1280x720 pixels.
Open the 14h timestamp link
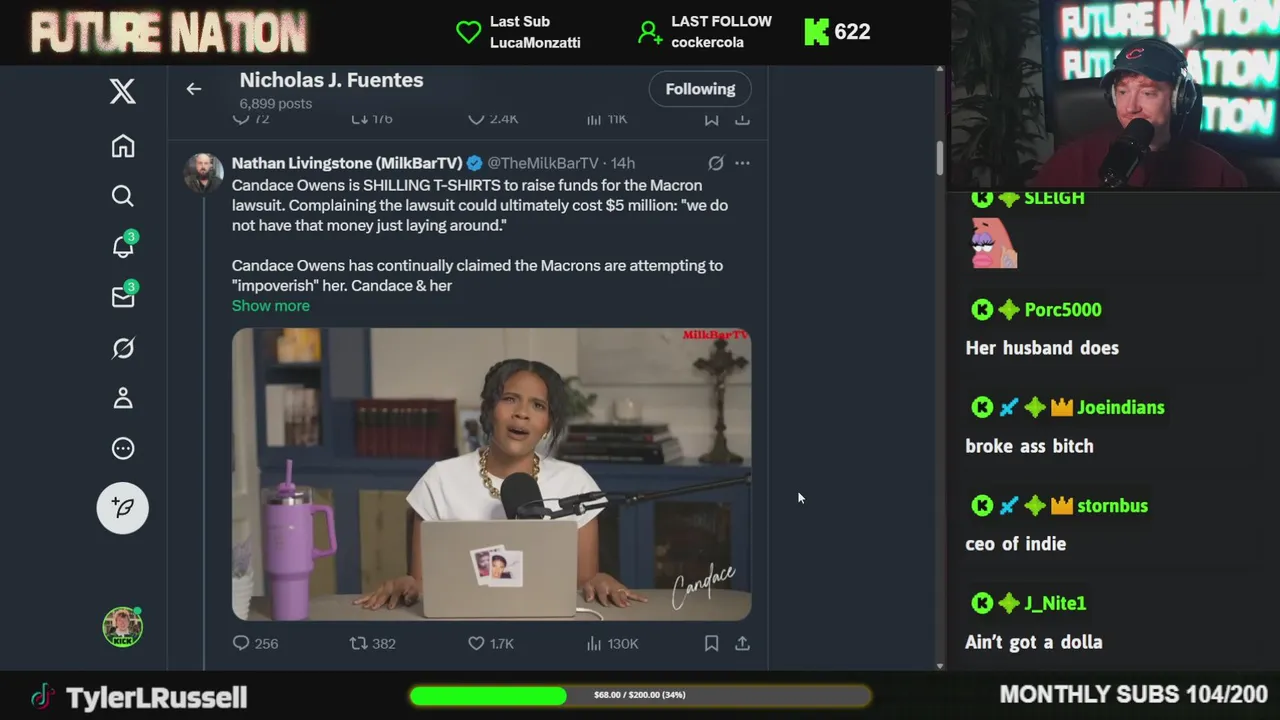[622, 163]
